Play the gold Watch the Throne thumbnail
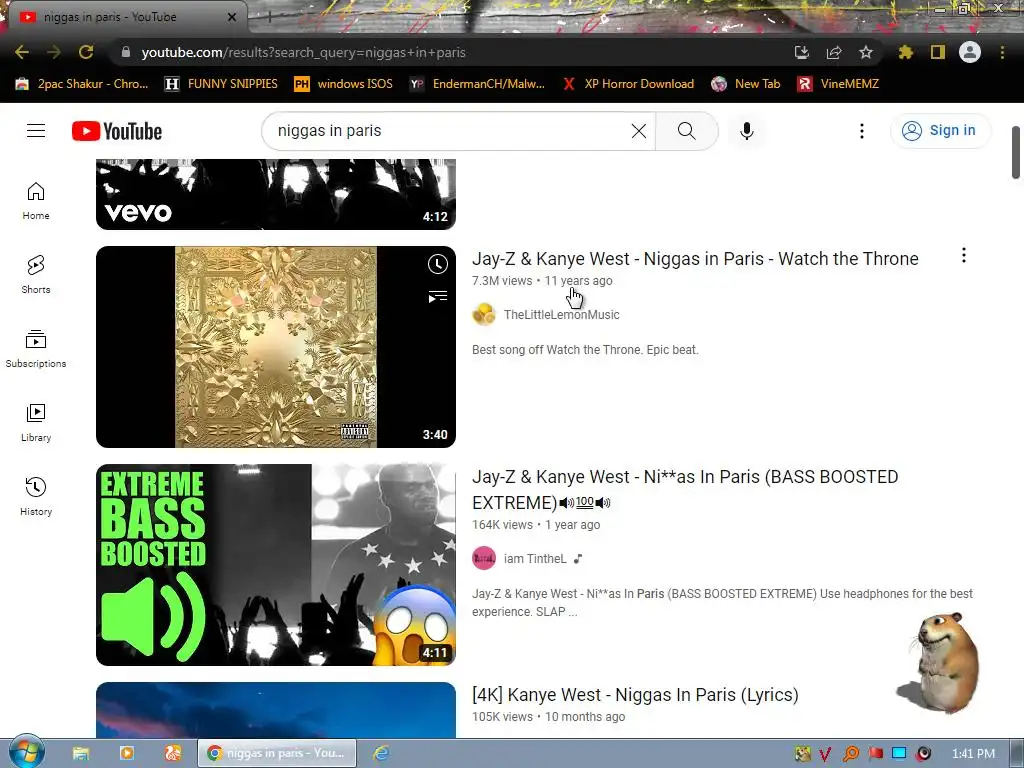The image size is (1024, 768). [x=276, y=347]
